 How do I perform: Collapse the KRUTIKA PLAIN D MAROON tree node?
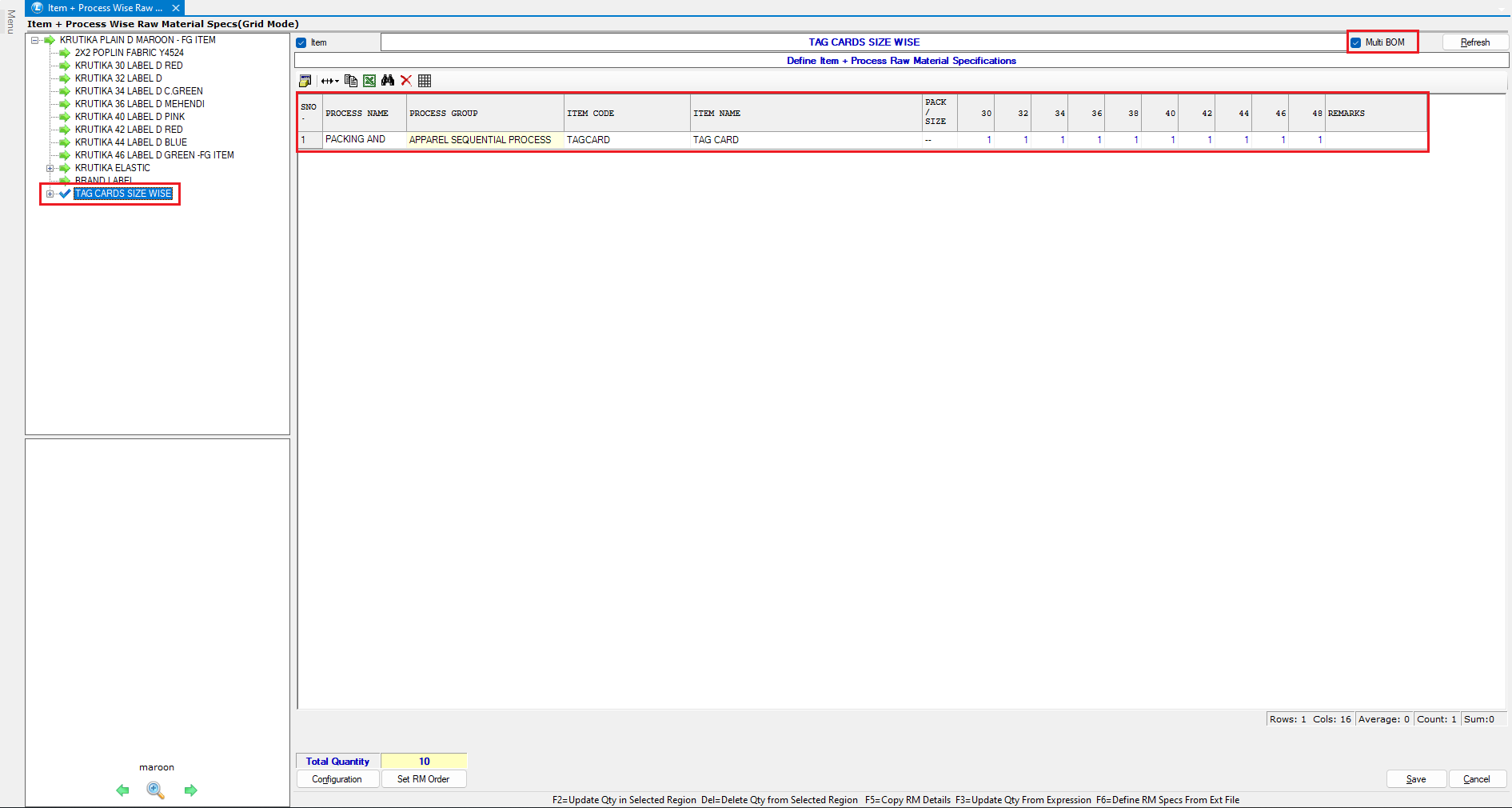[x=35, y=40]
